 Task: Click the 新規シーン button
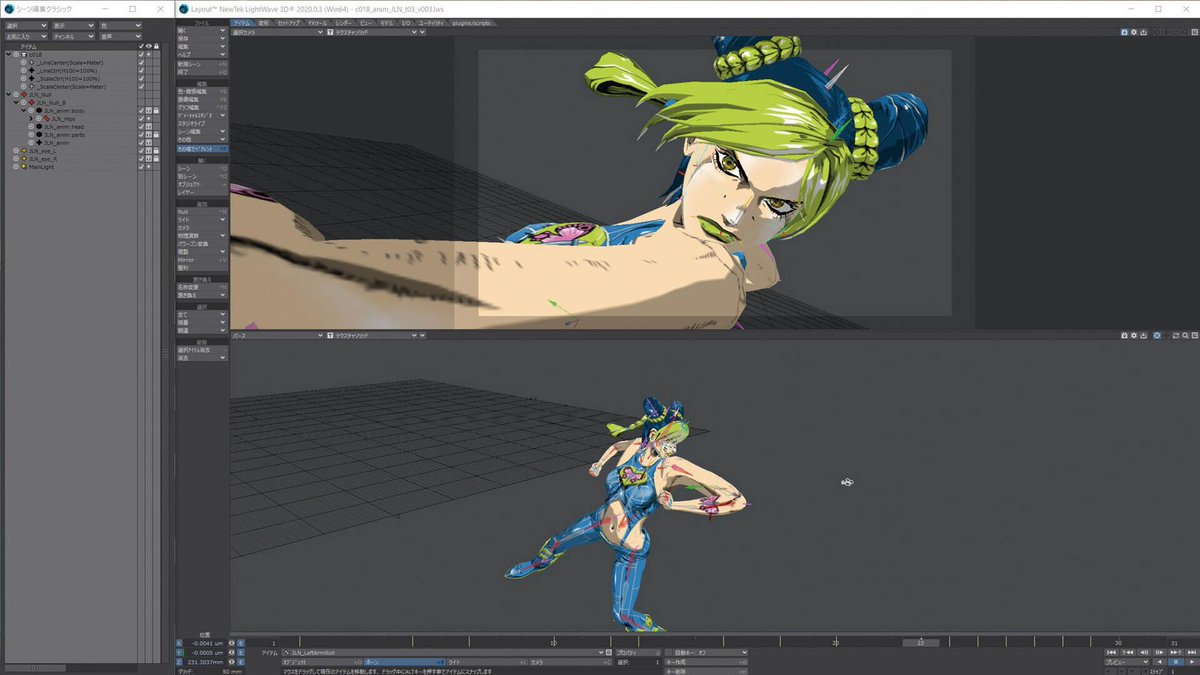(x=202, y=65)
